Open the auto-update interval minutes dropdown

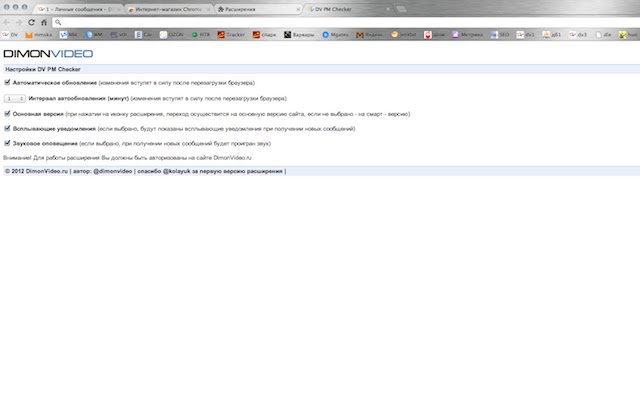click(15, 99)
